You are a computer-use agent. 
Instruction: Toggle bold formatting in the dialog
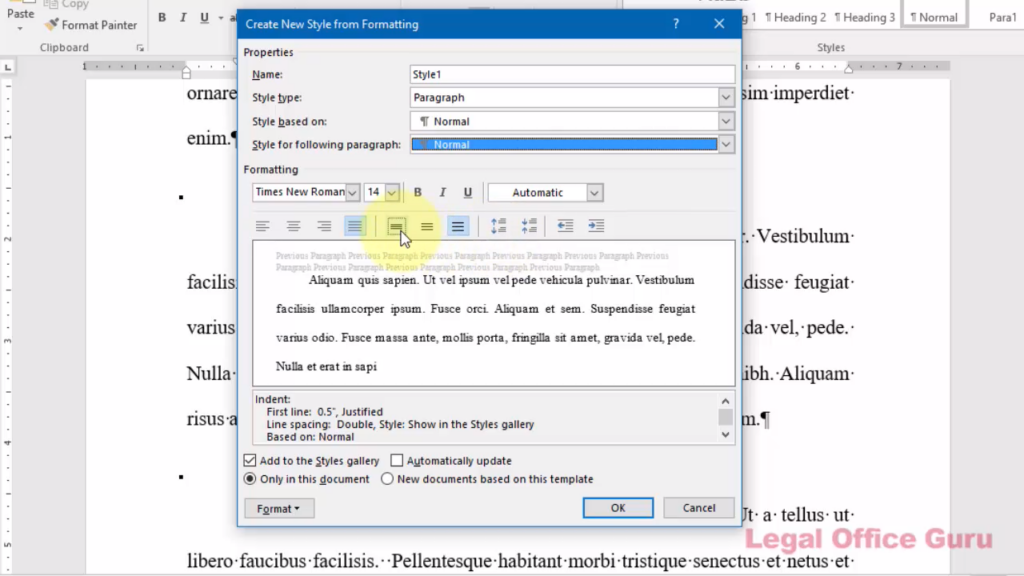417,192
